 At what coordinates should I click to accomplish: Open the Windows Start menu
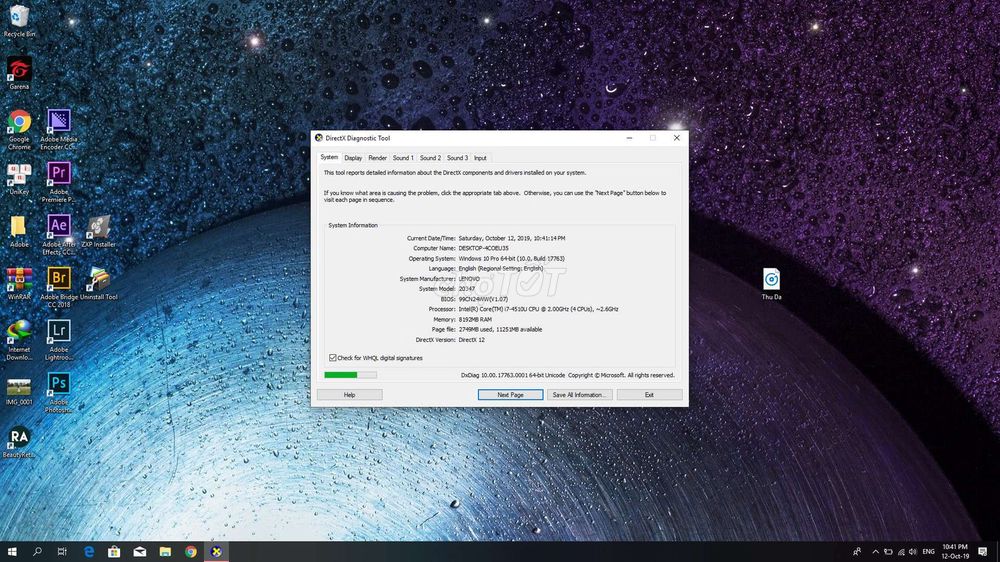pos(12,552)
